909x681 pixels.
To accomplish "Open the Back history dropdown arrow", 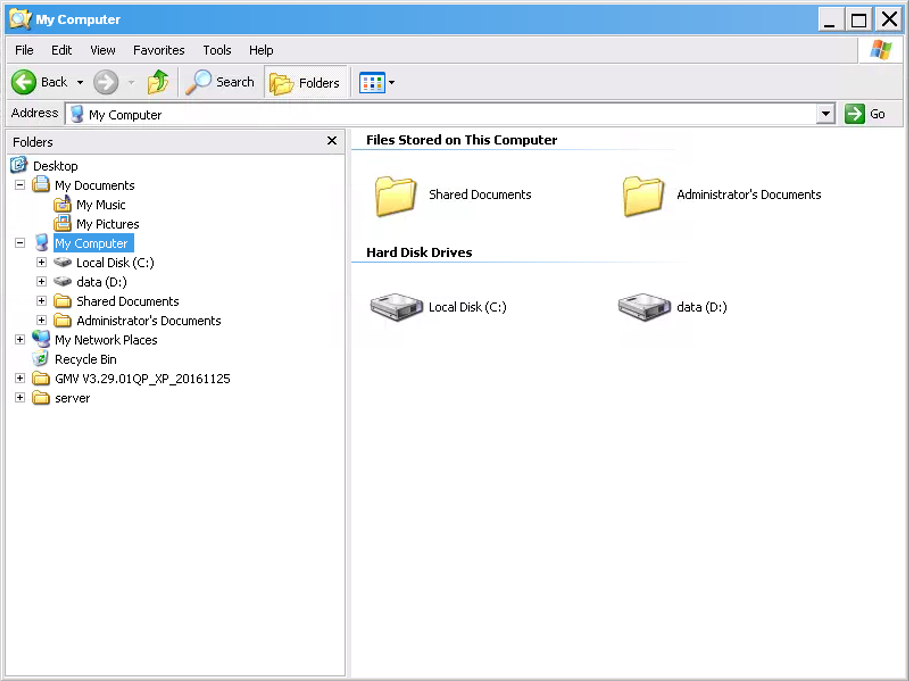I will tap(80, 83).
